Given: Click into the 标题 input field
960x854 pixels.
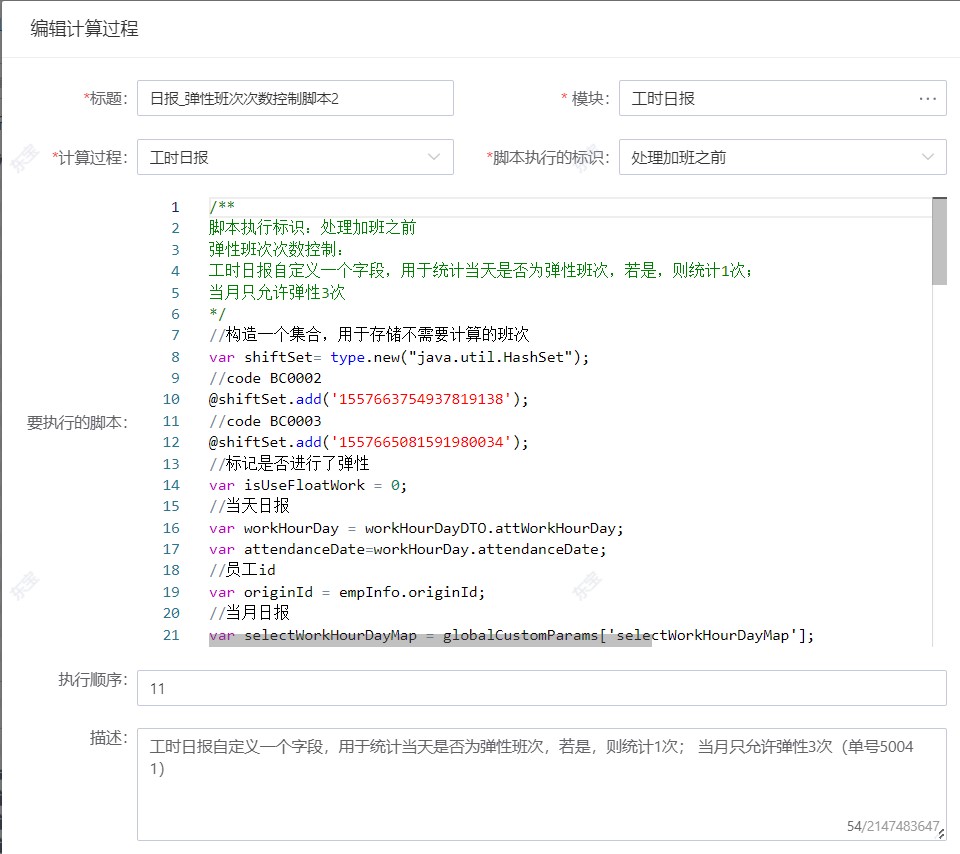Looking at the screenshot, I should (295, 98).
